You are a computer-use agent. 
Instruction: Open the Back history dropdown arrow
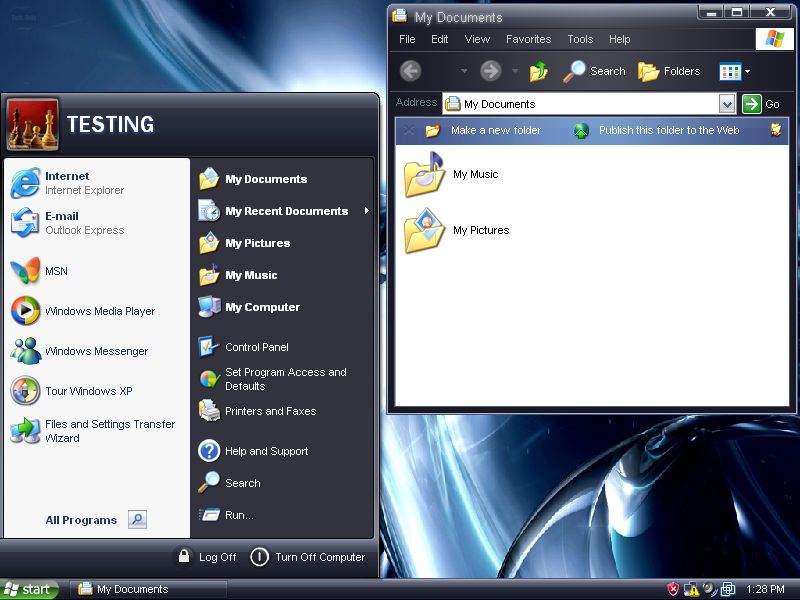point(464,71)
